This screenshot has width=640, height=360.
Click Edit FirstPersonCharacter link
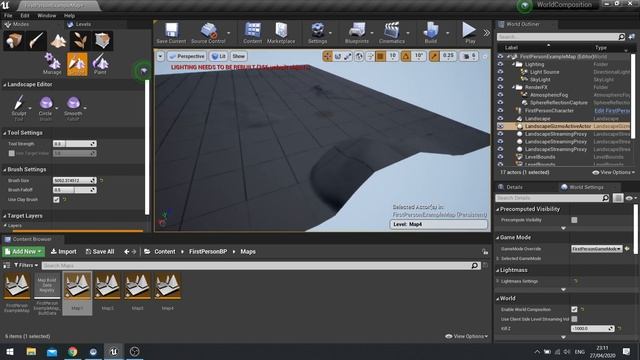click(x=611, y=111)
